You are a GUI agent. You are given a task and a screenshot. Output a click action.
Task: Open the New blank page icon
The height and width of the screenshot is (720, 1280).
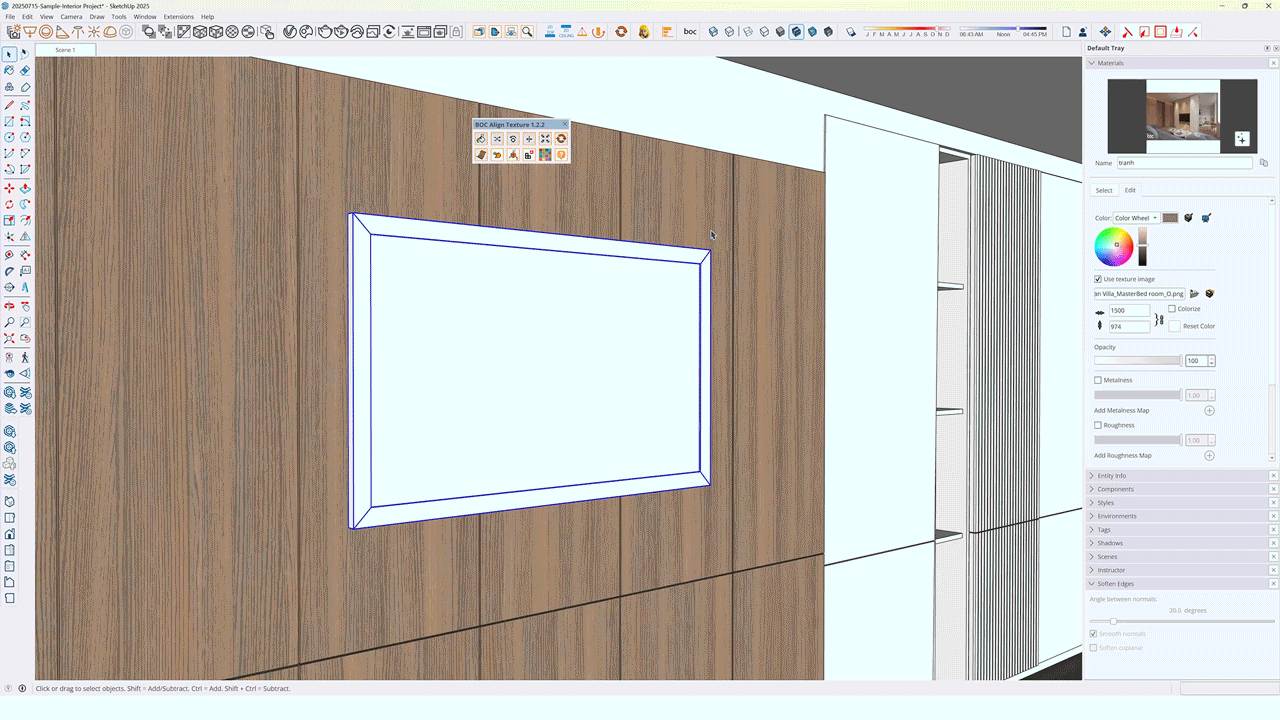pyautogui.click(x=1066, y=32)
